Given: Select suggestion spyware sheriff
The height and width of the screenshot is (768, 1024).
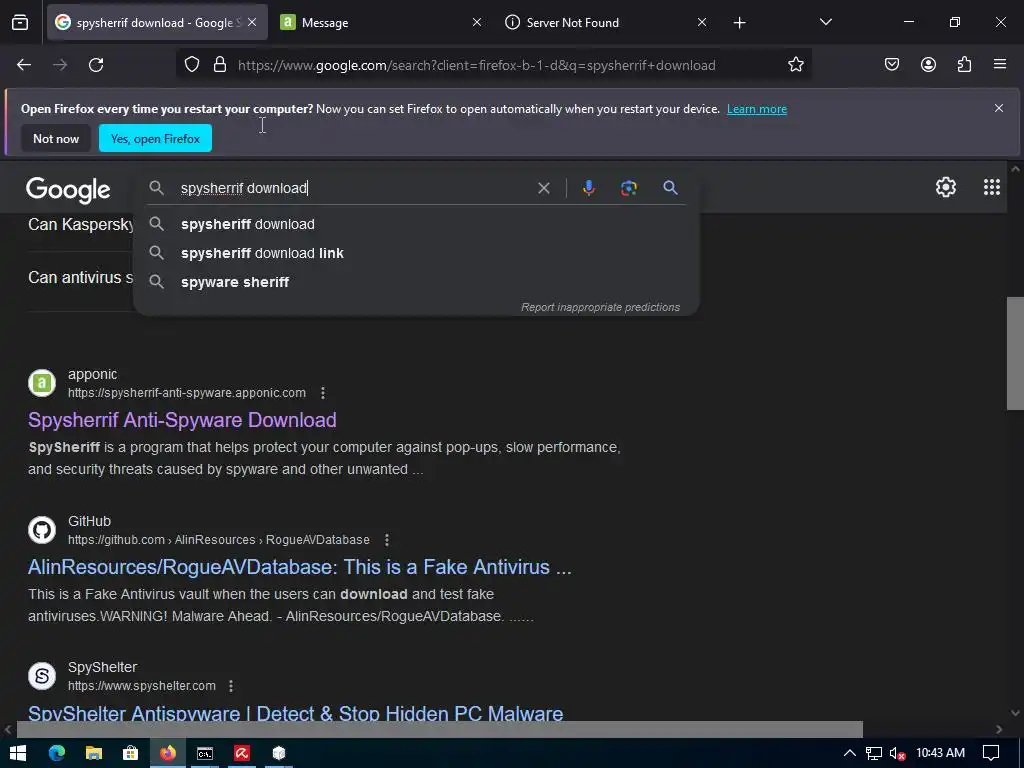Looking at the screenshot, I should coord(416,282).
